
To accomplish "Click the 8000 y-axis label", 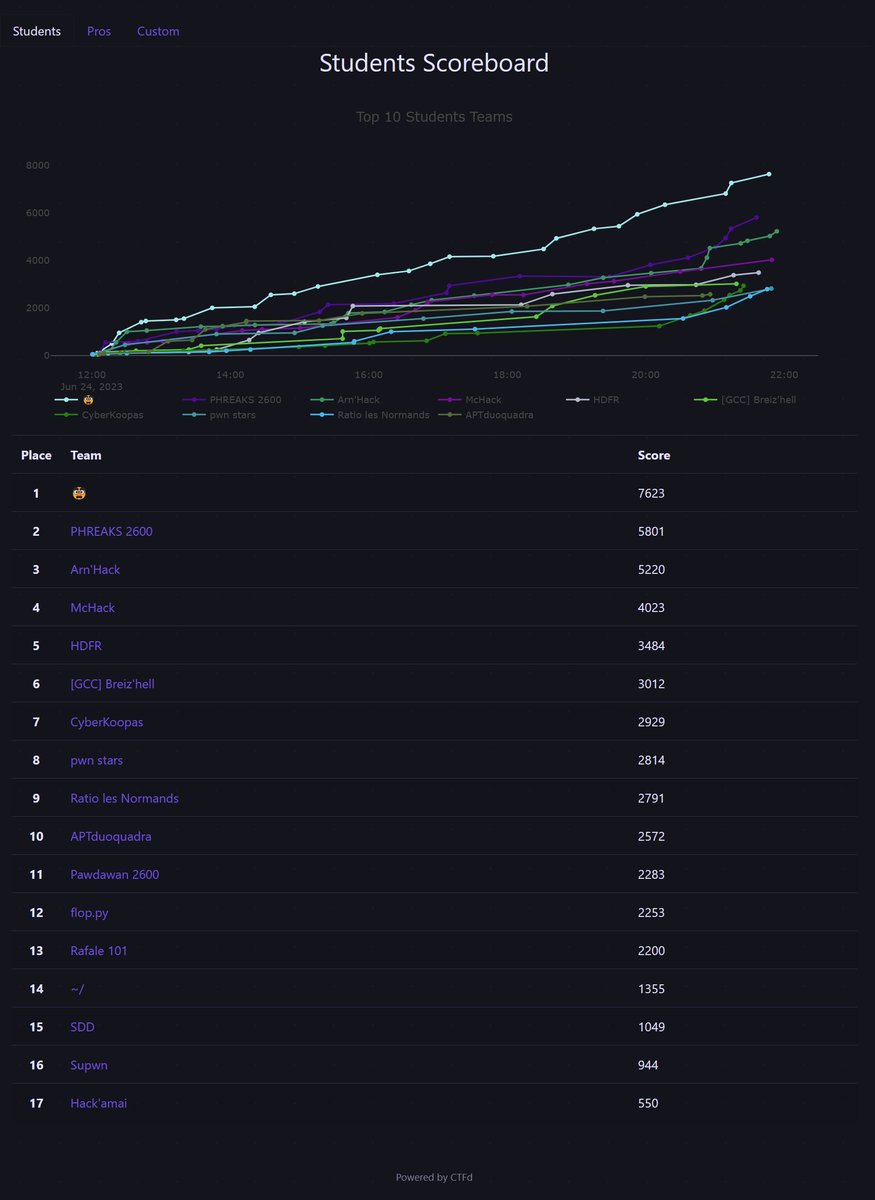I will pos(36,165).
